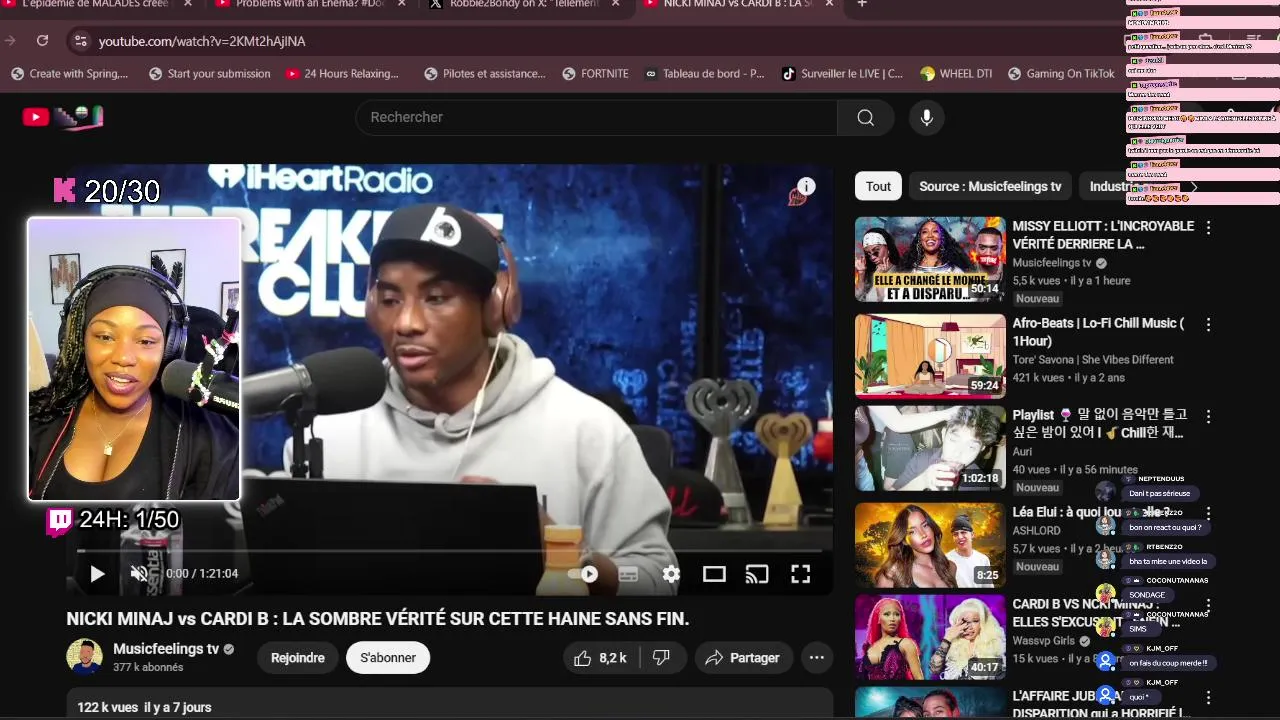Activate voice search microphone icon
The width and height of the screenshot is (1280, 720).
click(927, 117)
